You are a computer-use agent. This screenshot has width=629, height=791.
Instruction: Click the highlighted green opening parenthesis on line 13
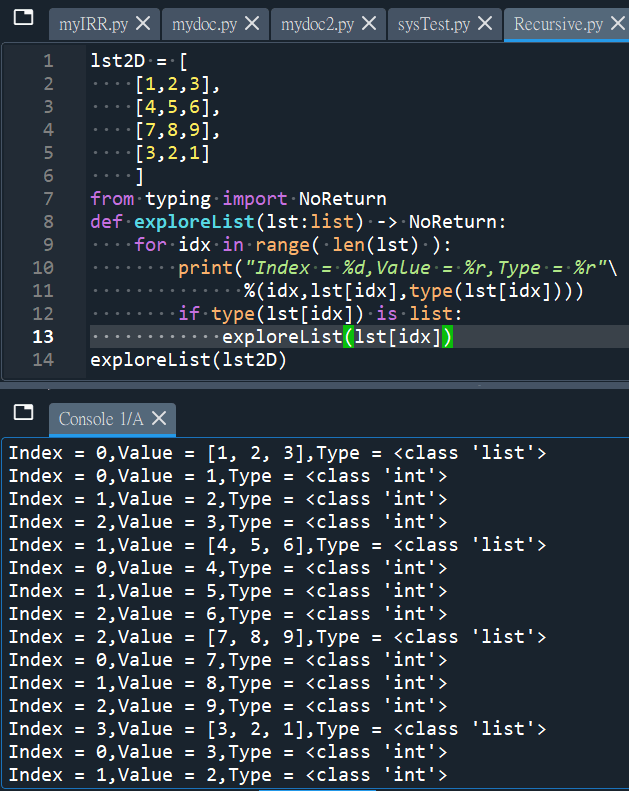348,336
